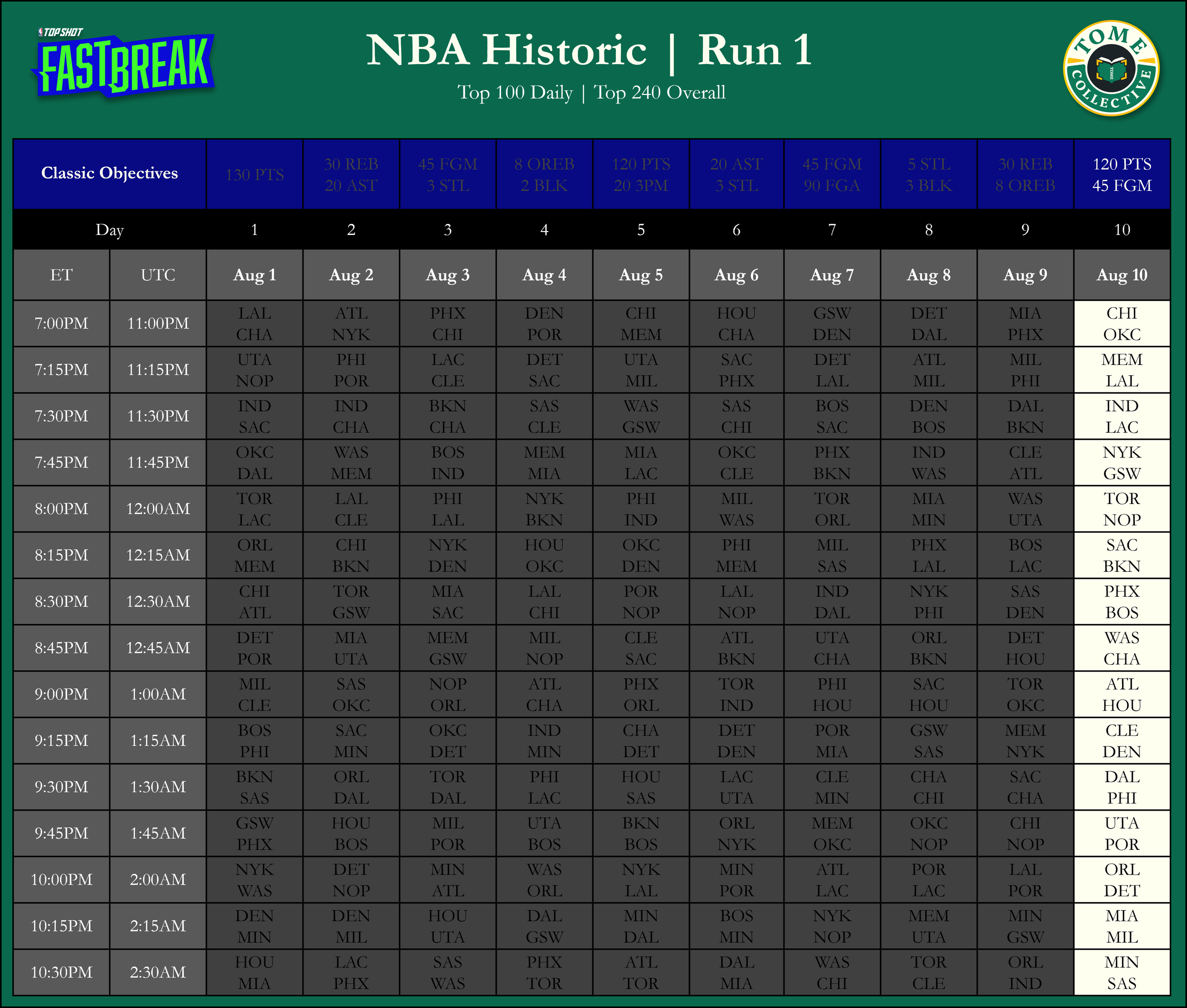
Task: Click the Aug 5 column header
Action: [x=641, y=275]
